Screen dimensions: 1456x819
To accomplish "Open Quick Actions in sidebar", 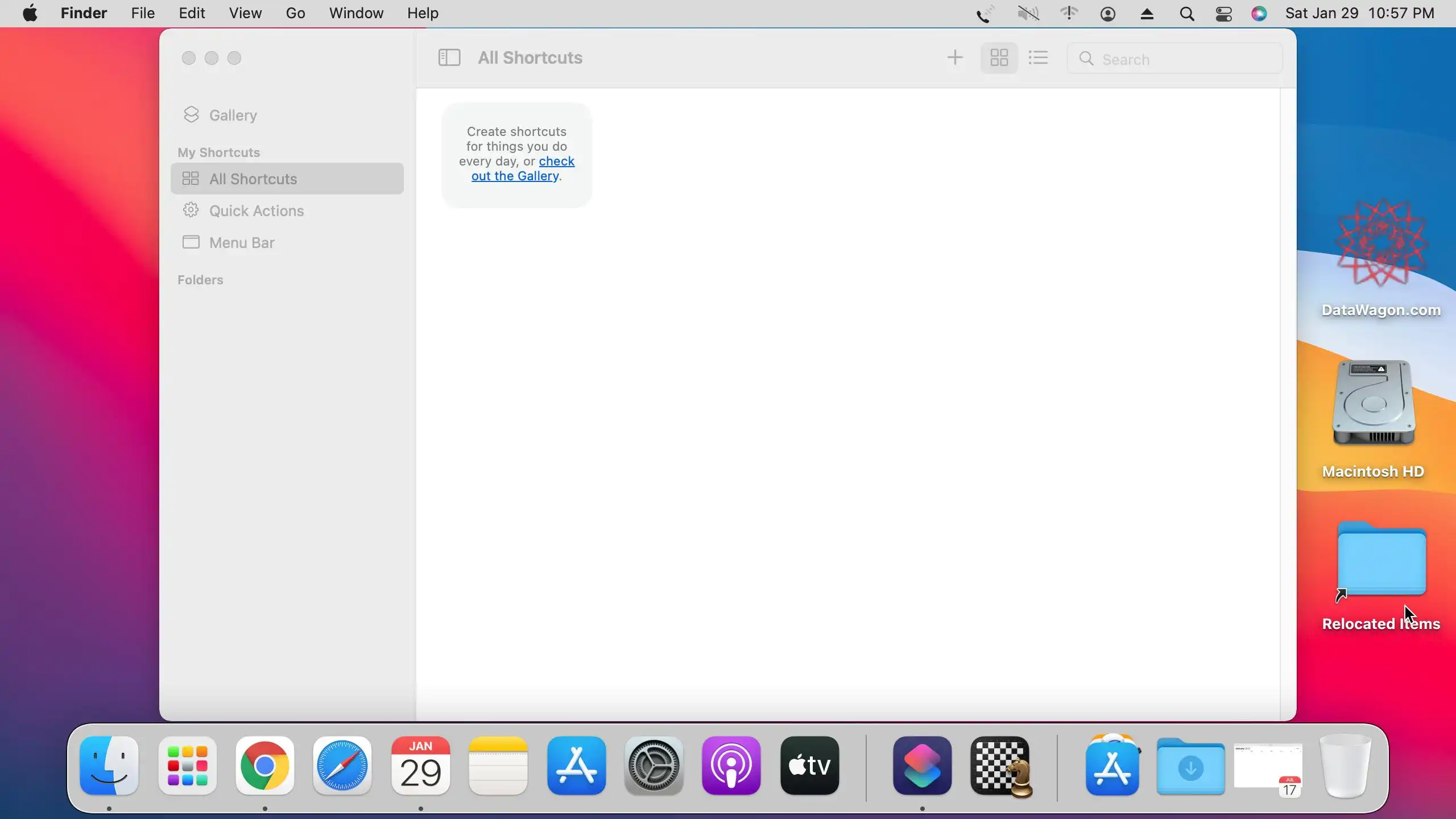I will point(256,210).
